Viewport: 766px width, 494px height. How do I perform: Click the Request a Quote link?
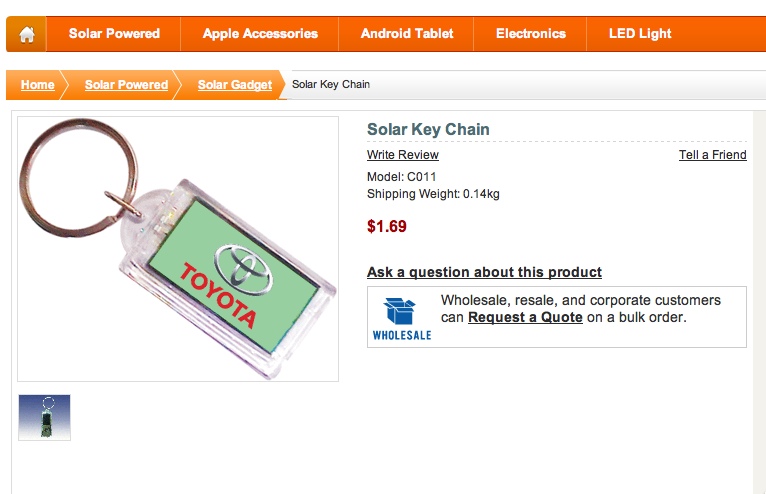pyautogui.click(x=525, y=318)
